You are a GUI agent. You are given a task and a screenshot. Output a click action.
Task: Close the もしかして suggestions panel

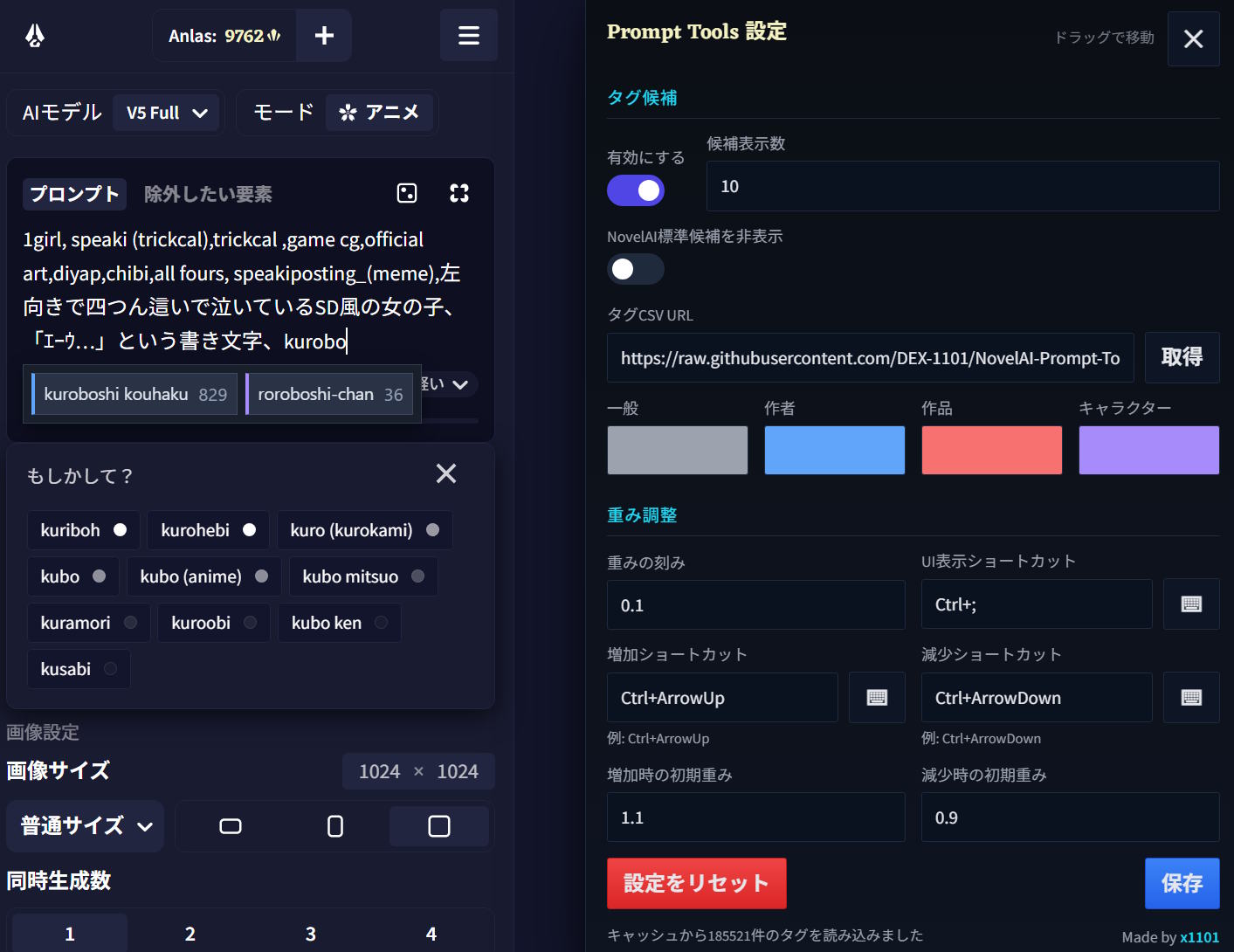[446, 473]
